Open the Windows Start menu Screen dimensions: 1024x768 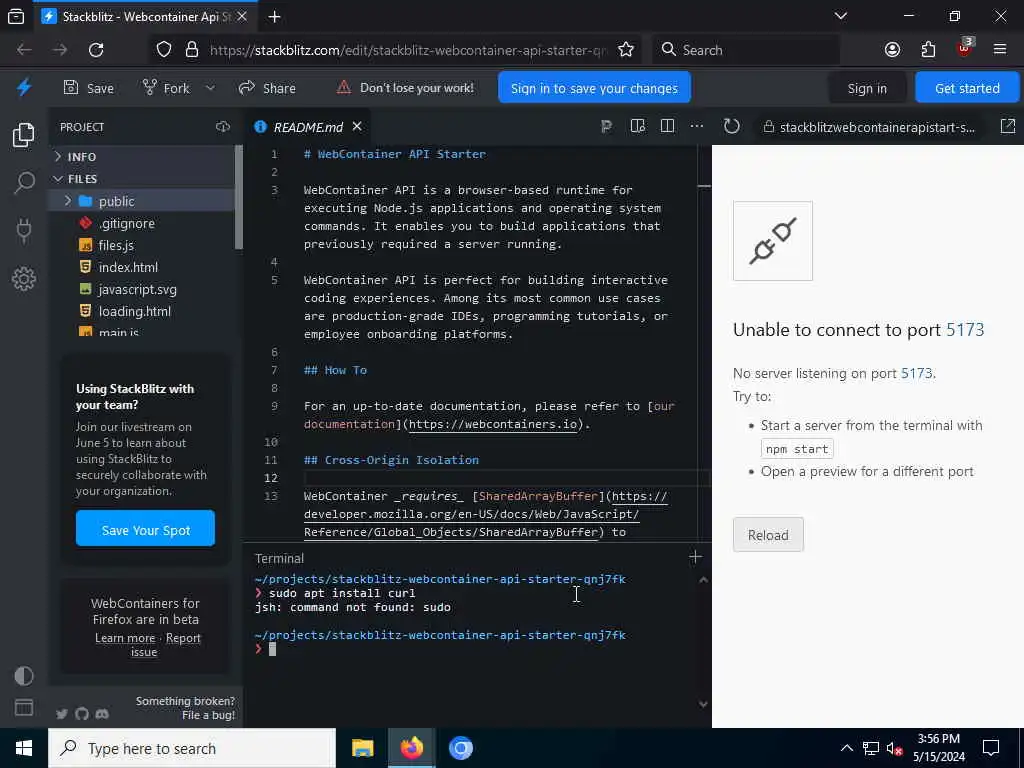click(24, 748)
